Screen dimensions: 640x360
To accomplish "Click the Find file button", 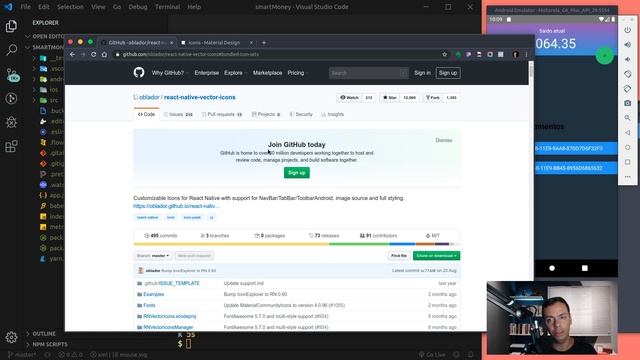I will (399, 256).
